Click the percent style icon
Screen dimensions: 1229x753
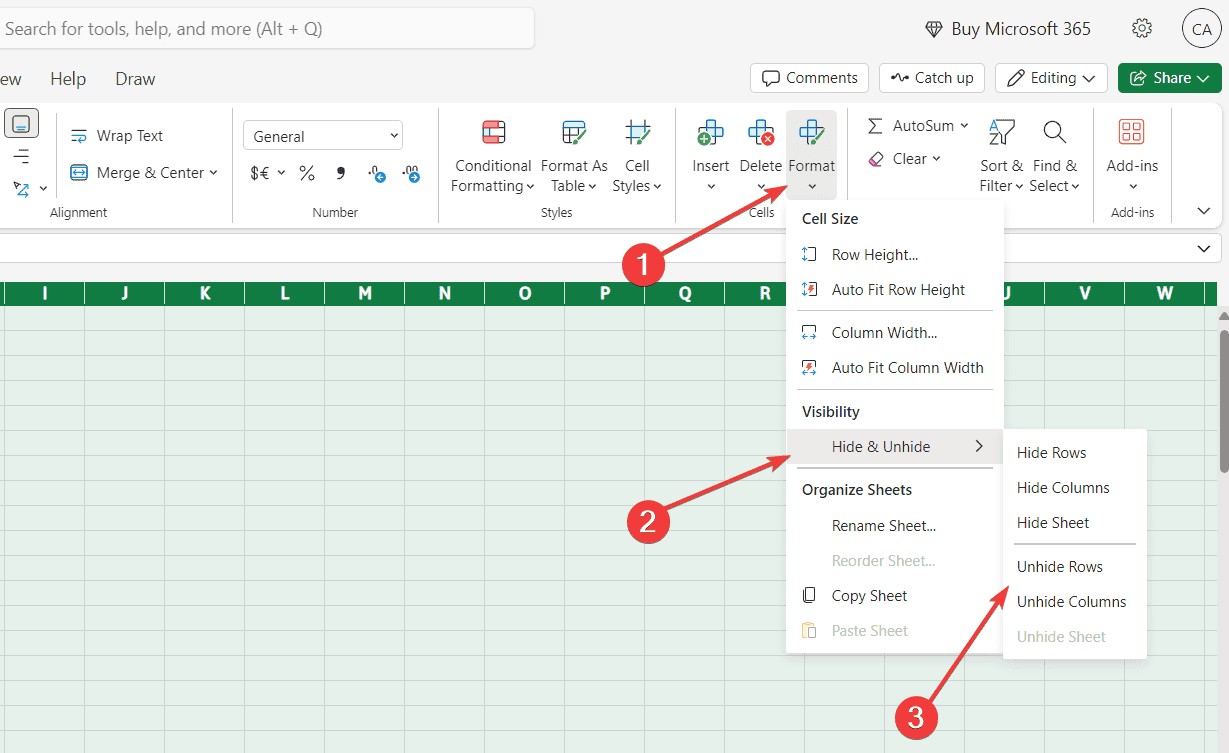click(x=307, y=173)
